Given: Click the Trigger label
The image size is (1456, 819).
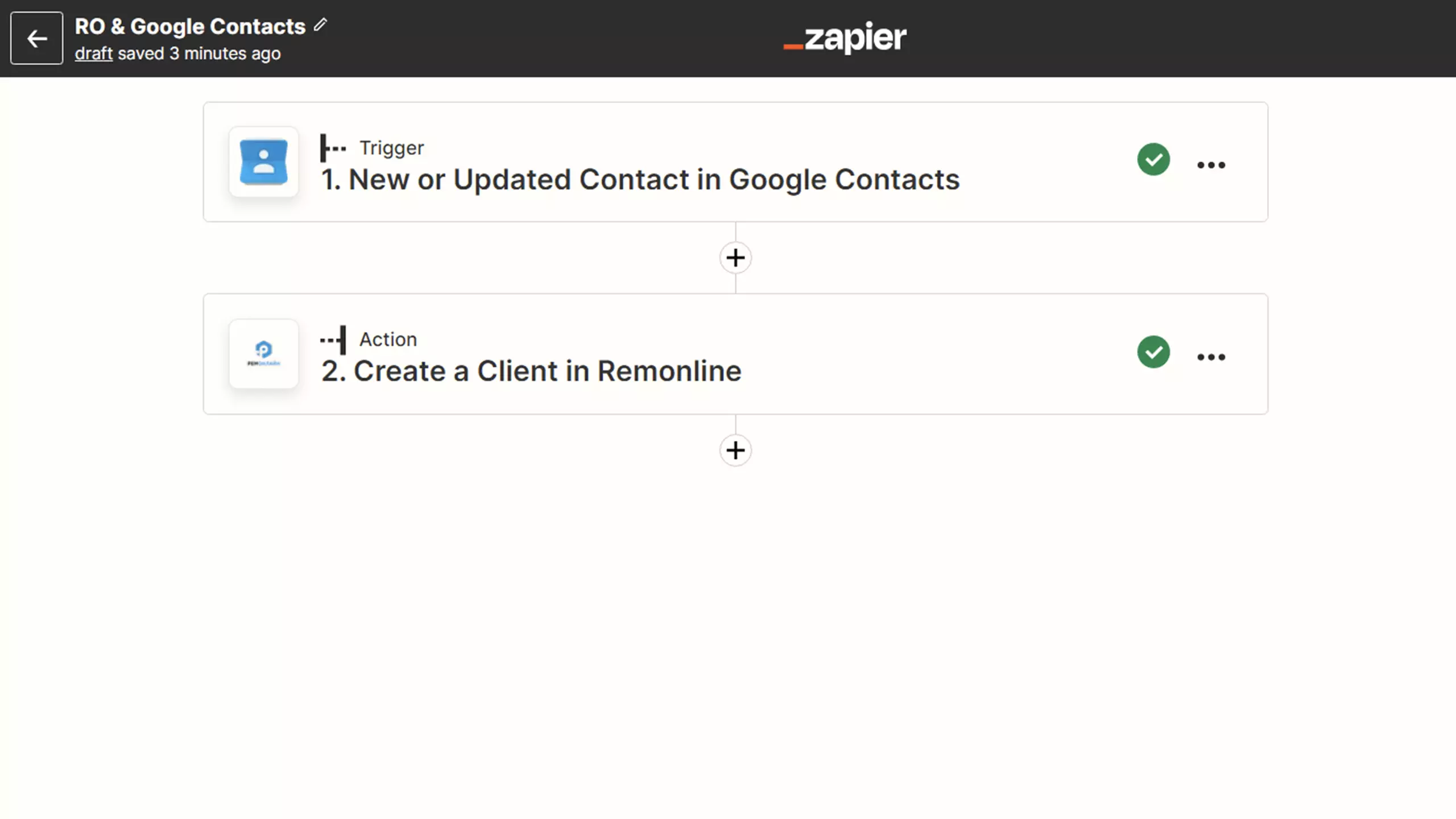Looking at the screenshot, I should [x=391, y=148].
